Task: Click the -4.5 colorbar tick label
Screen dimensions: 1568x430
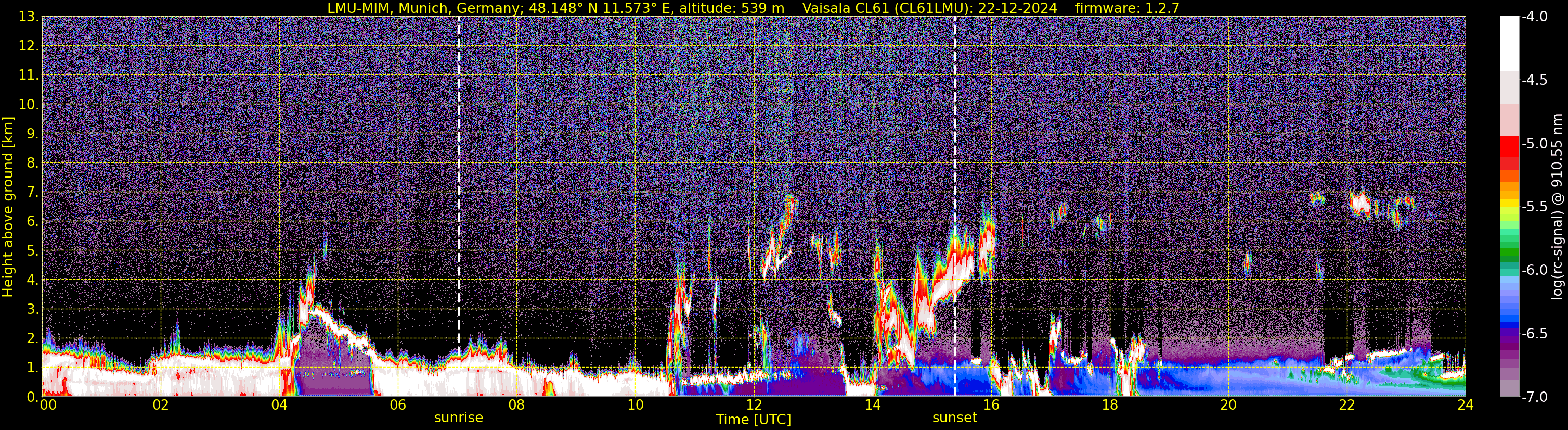Action: [1534, 80]
